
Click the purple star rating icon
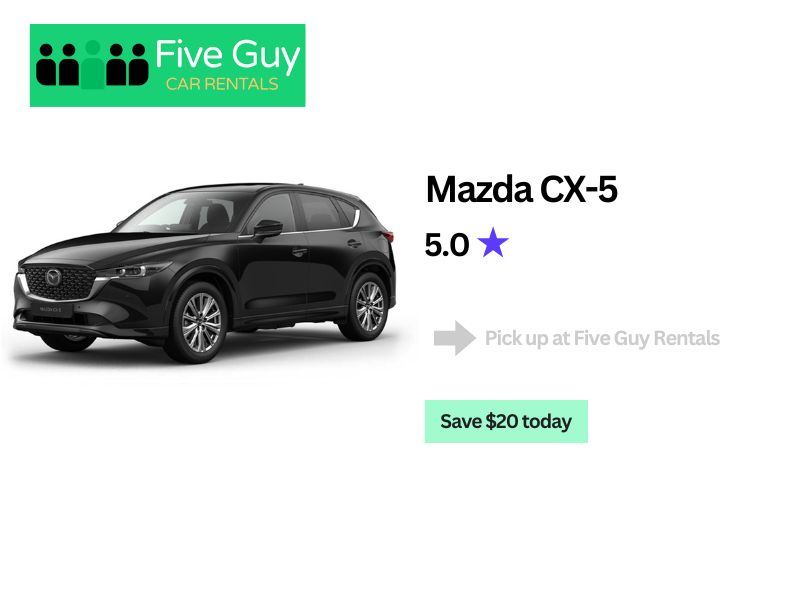(493, 243)
